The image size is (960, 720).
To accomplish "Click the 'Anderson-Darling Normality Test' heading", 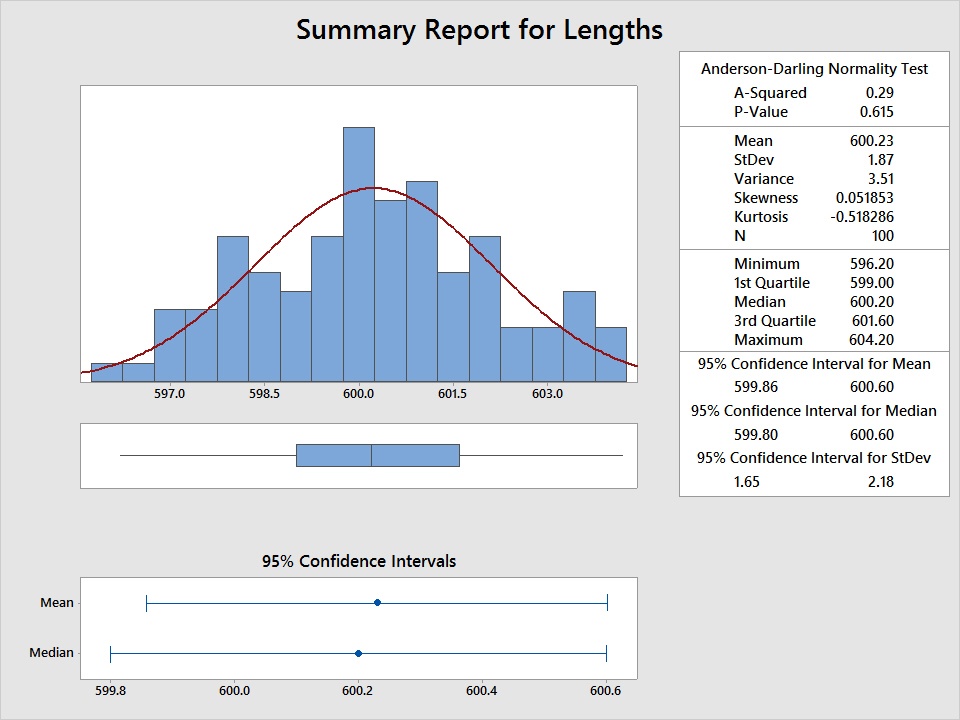I will pos(814,69).
